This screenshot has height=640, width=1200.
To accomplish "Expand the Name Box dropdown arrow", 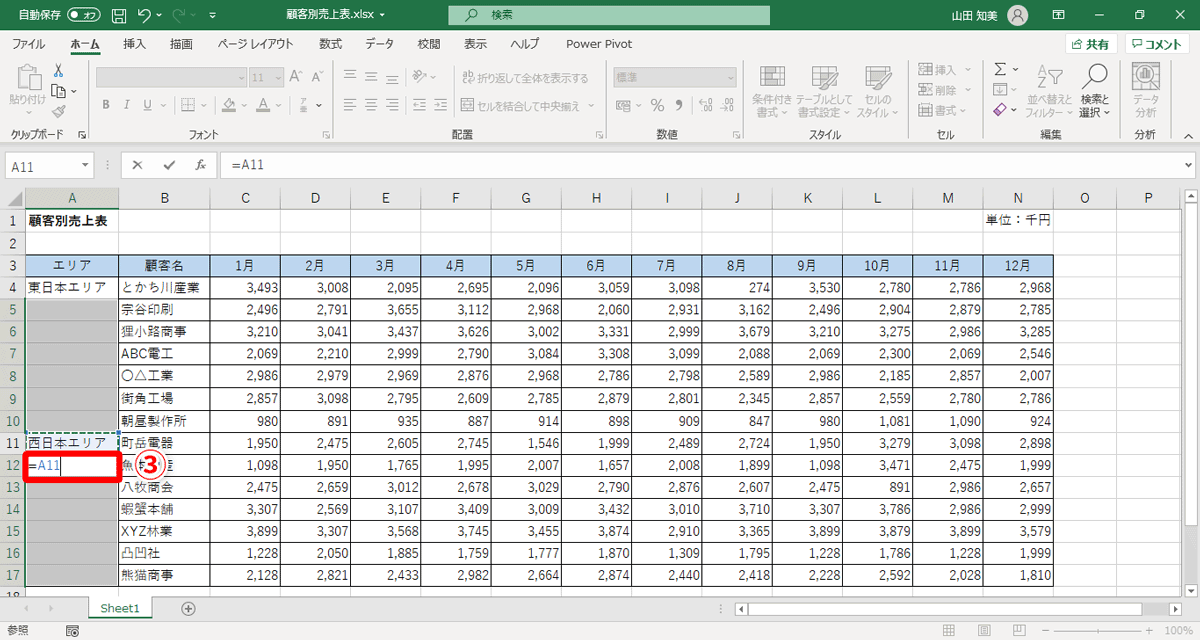I will click(x=86, y=165).
